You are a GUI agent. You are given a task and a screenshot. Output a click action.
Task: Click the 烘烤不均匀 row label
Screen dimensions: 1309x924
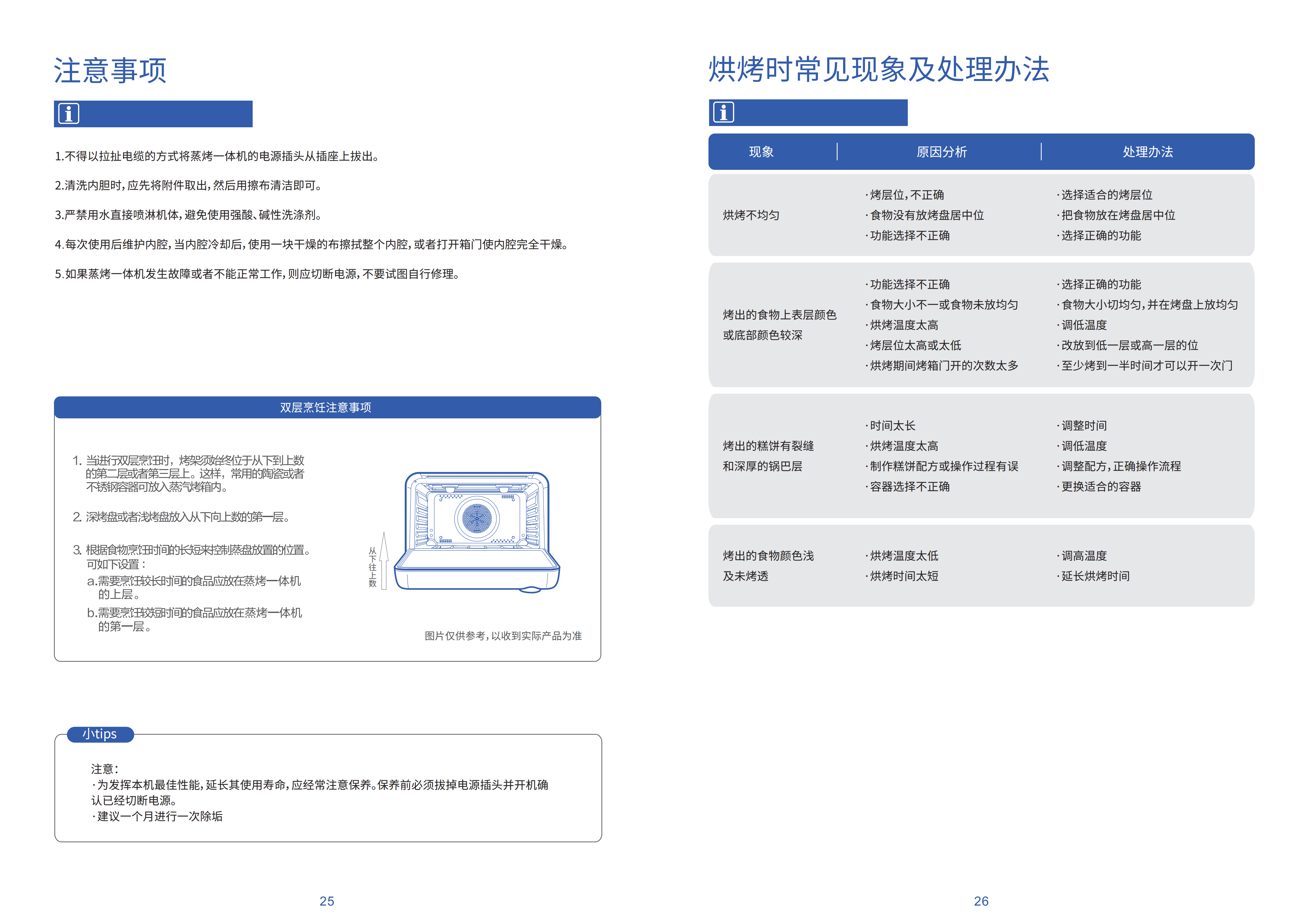tap(750, 215)
